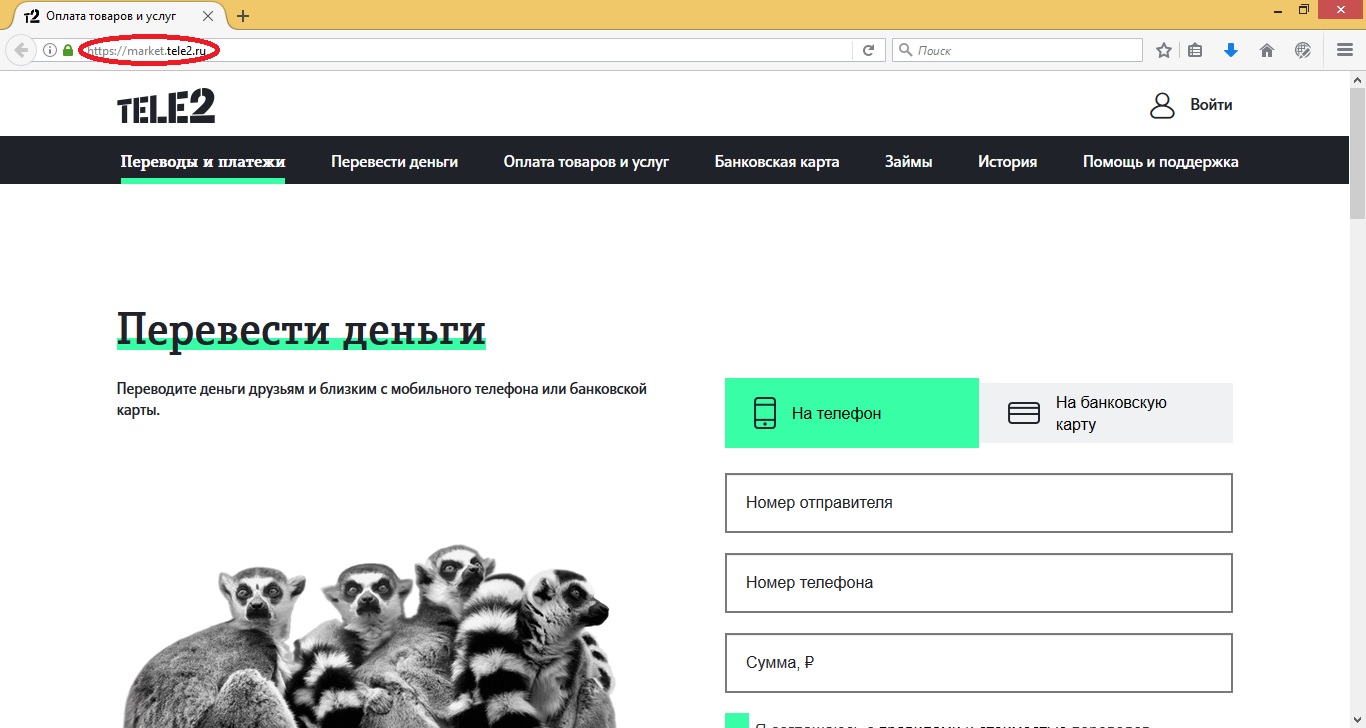The height and width of the screenshot is (728, 1366).
Task: Go to the browser home page icon
Action: pos(1267,50)
